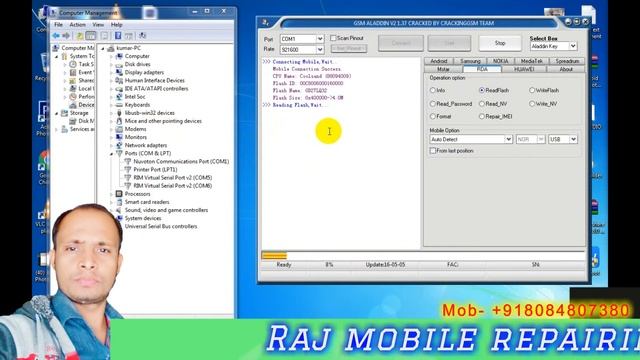
Task: Click the Forward arrow in Computer Management toolbar
Action: pyautogui.click(x=66, y=36)
